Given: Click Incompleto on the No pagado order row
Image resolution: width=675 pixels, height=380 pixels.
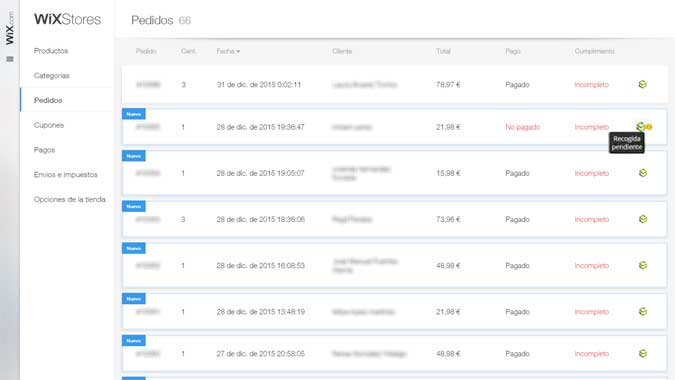Looking at the screenshot, I should [x=591, y=127].
